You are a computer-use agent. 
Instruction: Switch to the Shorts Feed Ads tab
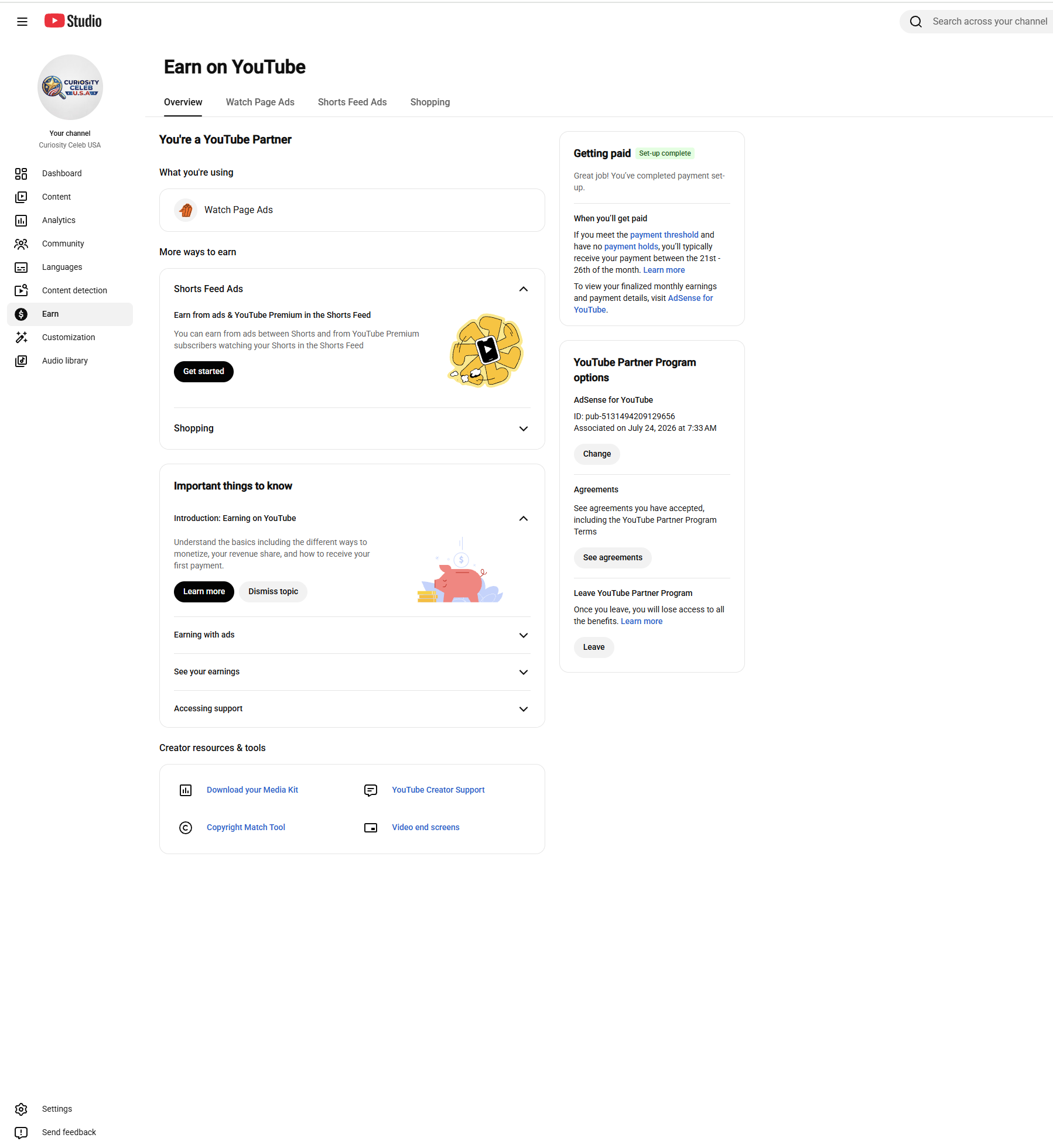click(353, 102)
